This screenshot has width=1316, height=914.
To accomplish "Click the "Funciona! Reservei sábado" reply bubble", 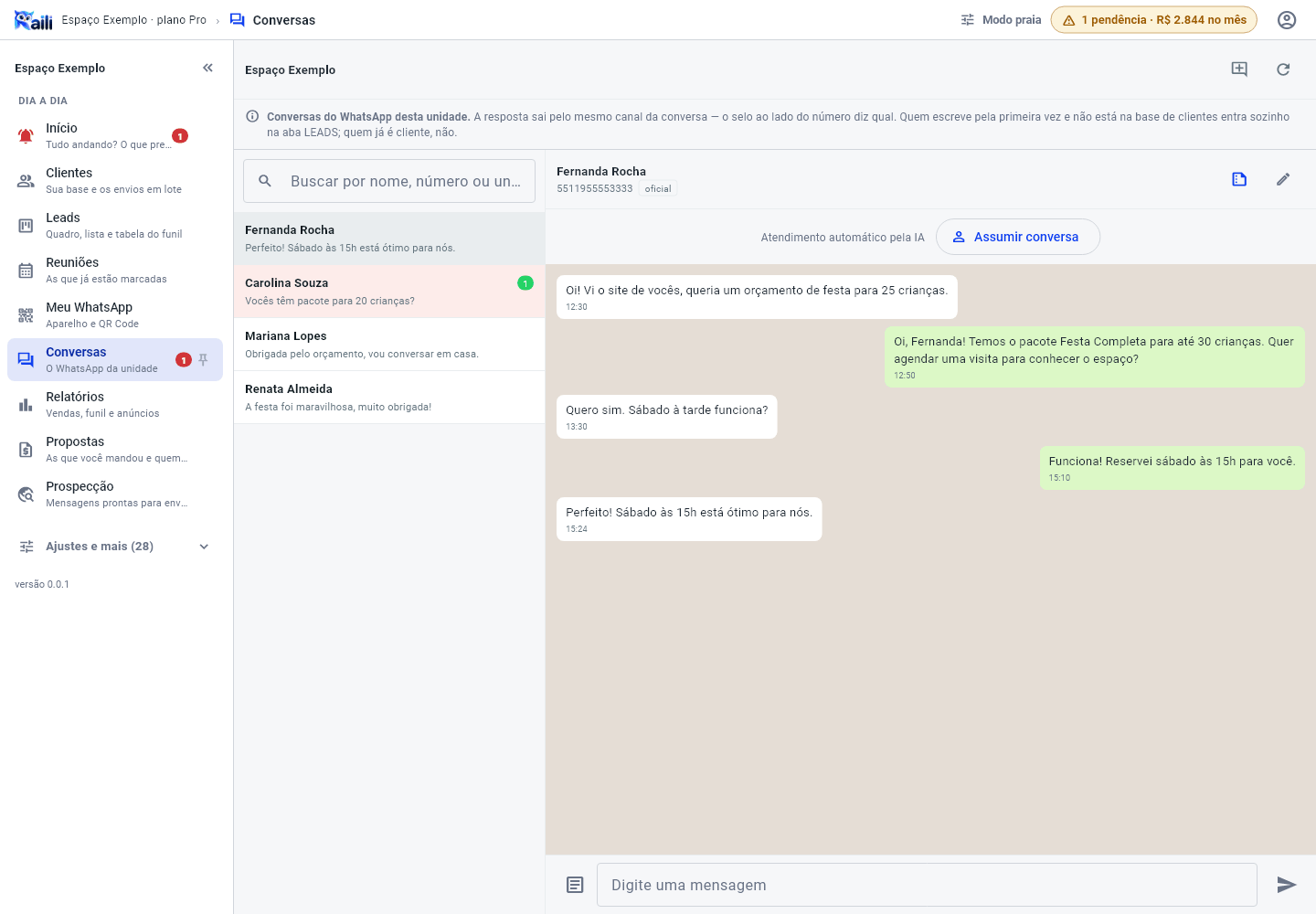I will [1173, 468].
